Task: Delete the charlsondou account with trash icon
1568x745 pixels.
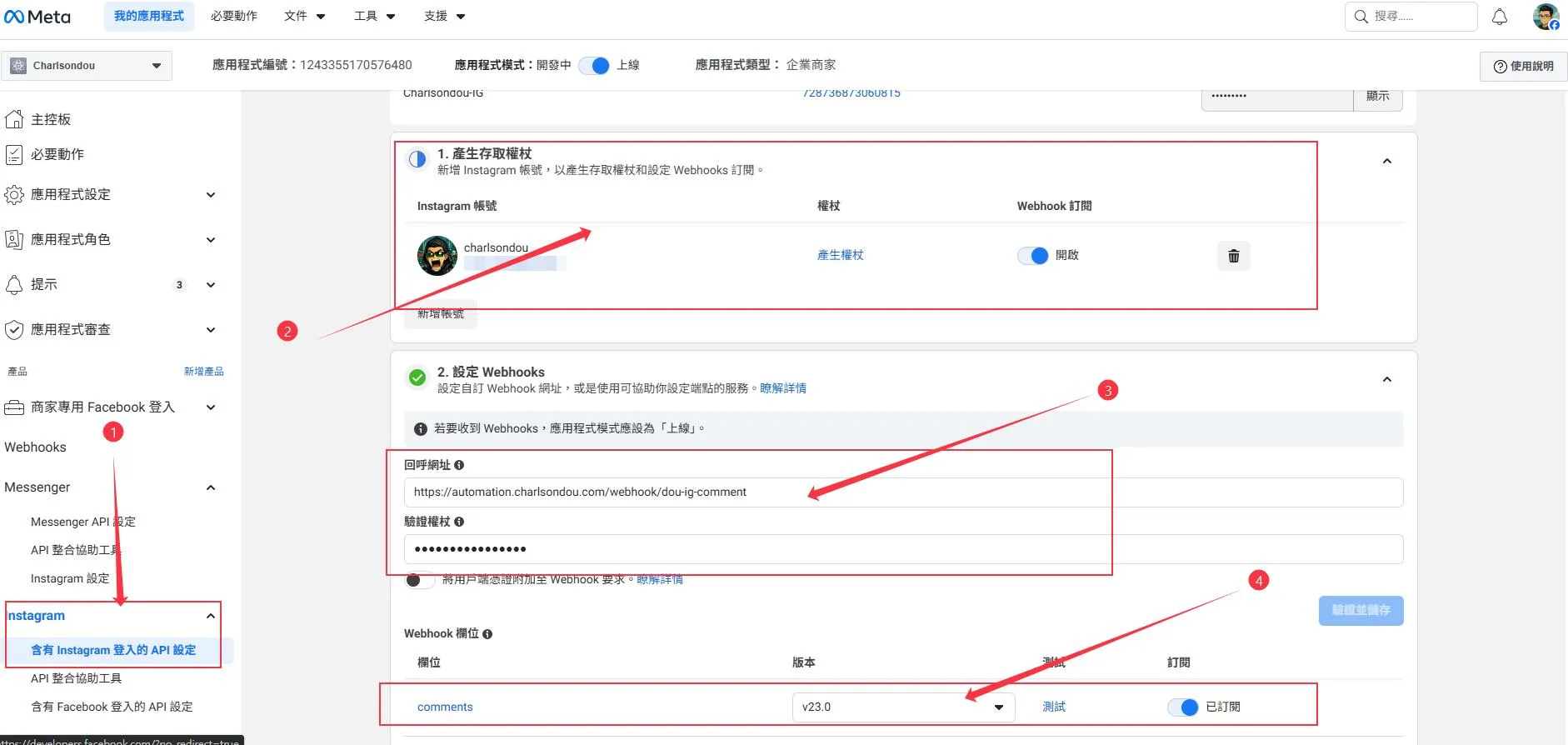Action: click(x=1234, y=256)
